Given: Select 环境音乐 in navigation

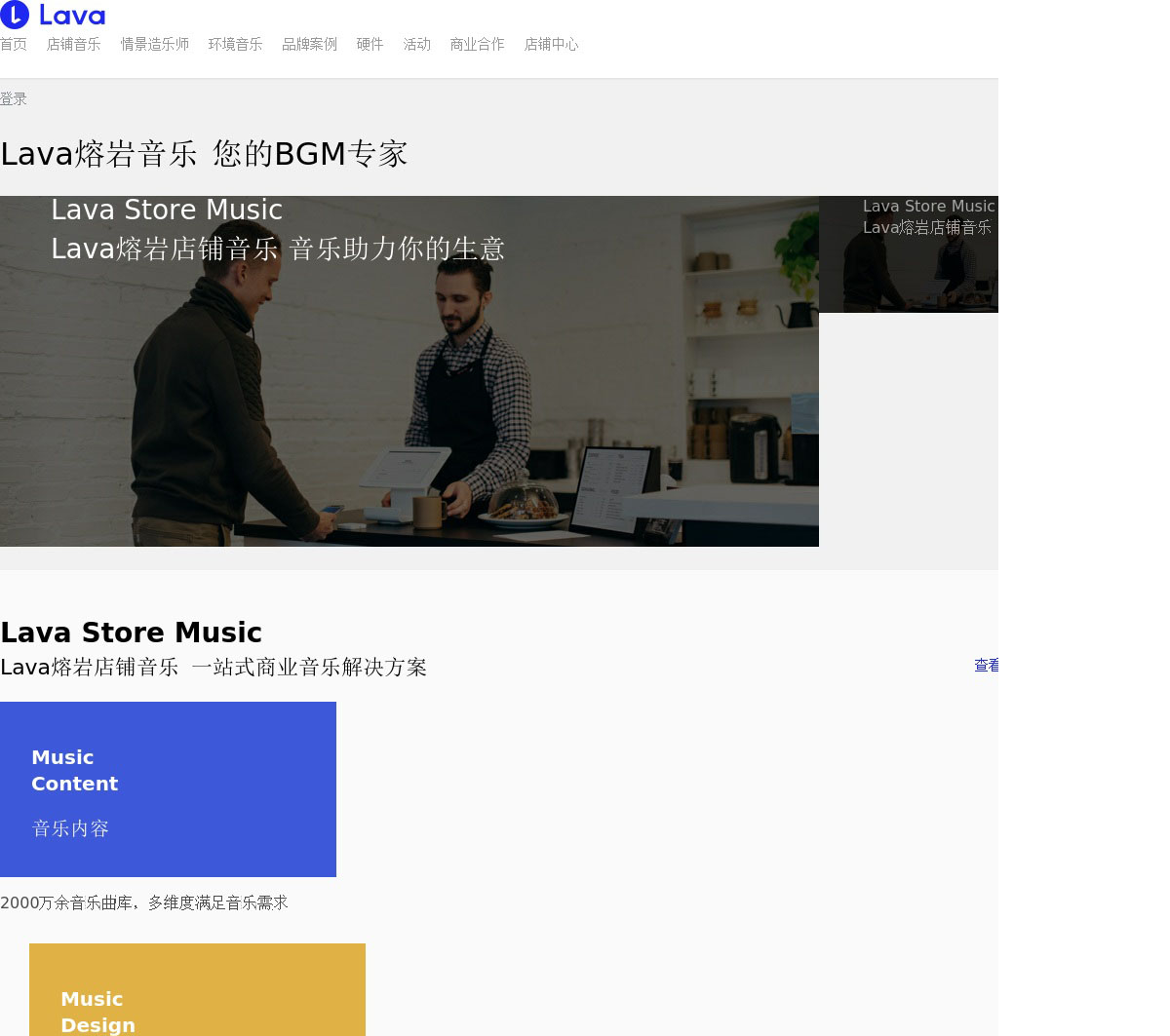Looking at the screenshot, I should tap(236, 45).
